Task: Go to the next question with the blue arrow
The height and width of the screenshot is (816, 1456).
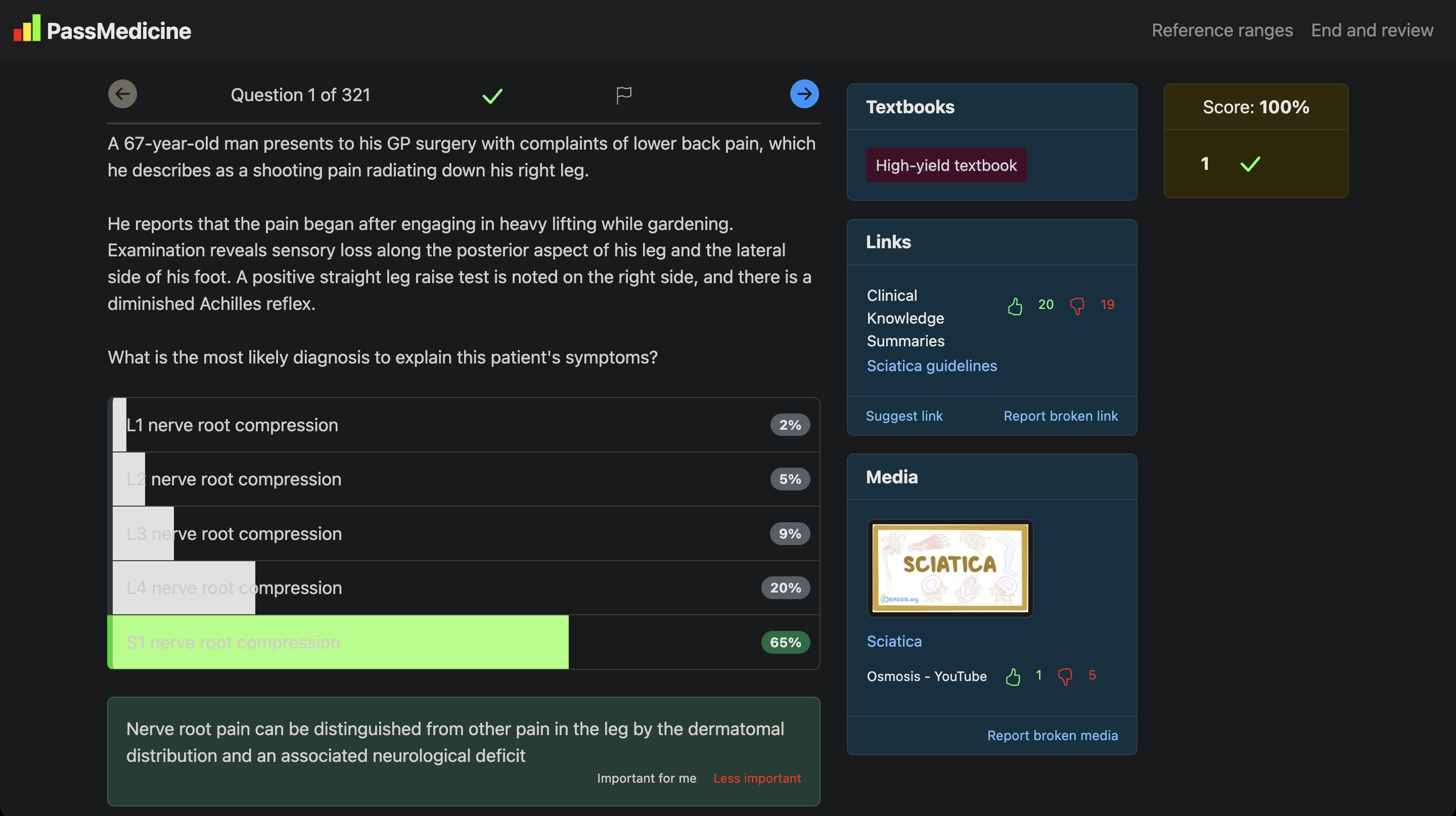Action: [x=804, y=94]
